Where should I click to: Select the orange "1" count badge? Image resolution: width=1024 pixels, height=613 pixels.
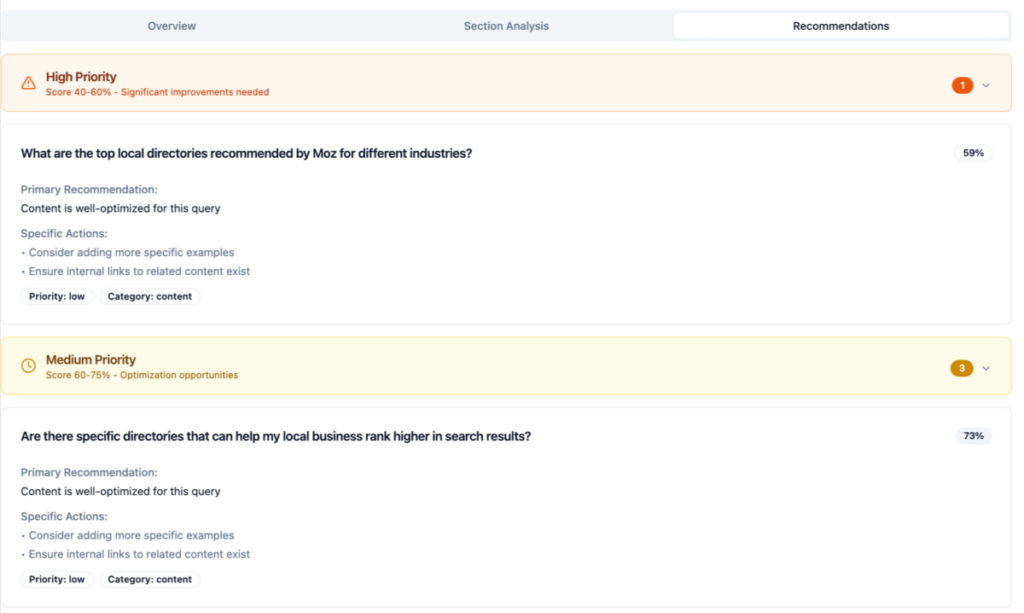[x=962, y=85]
